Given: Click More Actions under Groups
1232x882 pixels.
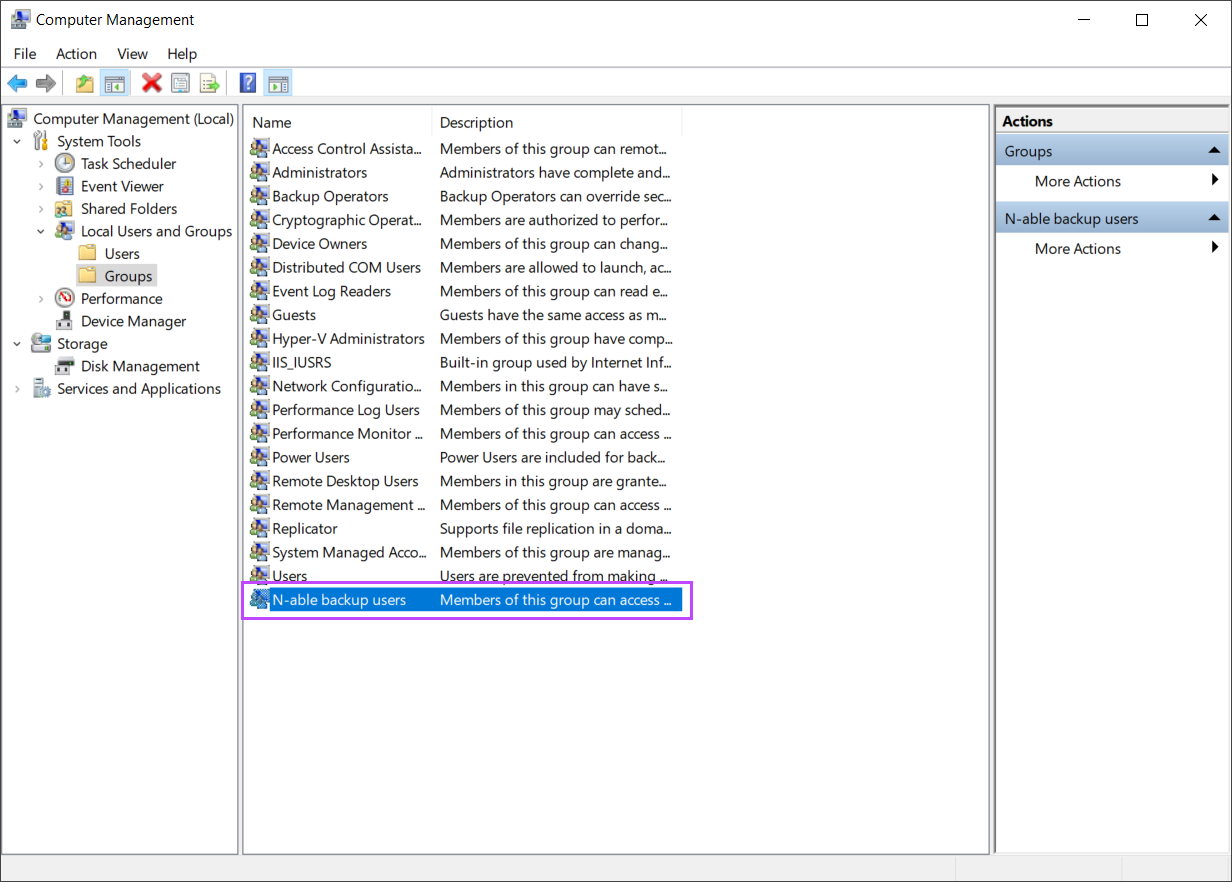Looking at the screenshot, I should [1077, 181].
